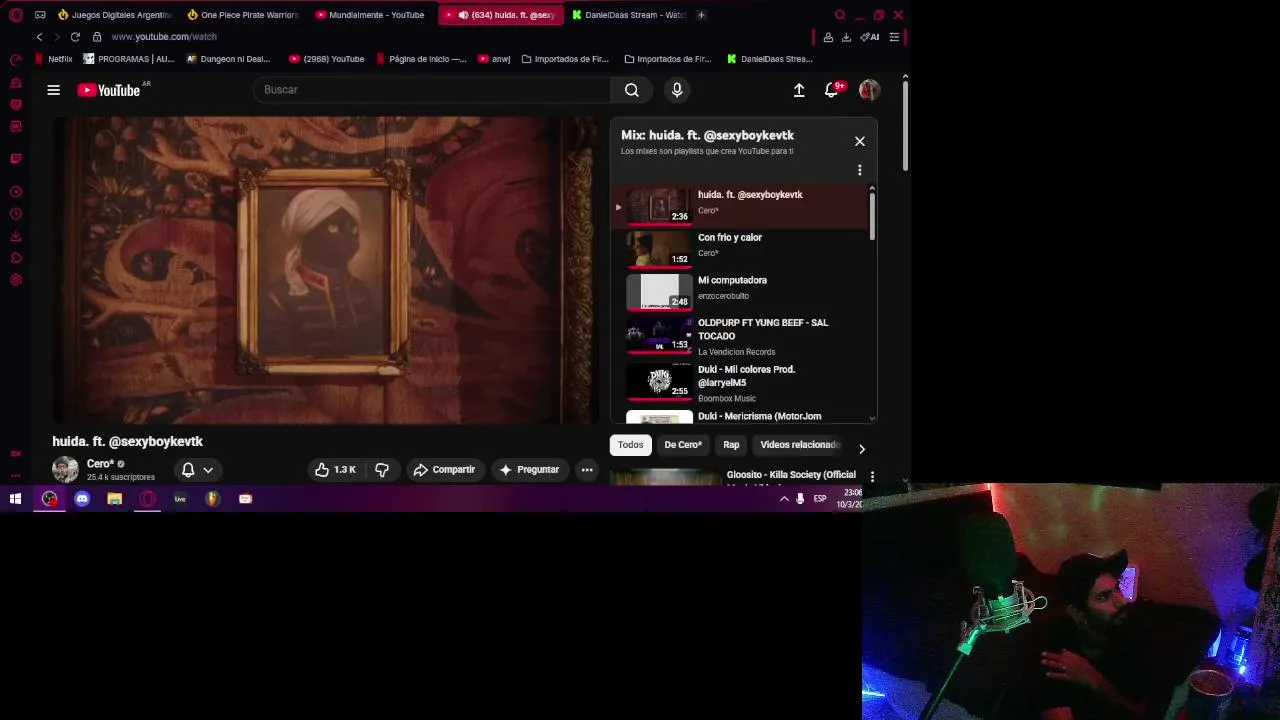Open the 'anwj' bookmark
The image size is (1280, 720).
[494, 59]
